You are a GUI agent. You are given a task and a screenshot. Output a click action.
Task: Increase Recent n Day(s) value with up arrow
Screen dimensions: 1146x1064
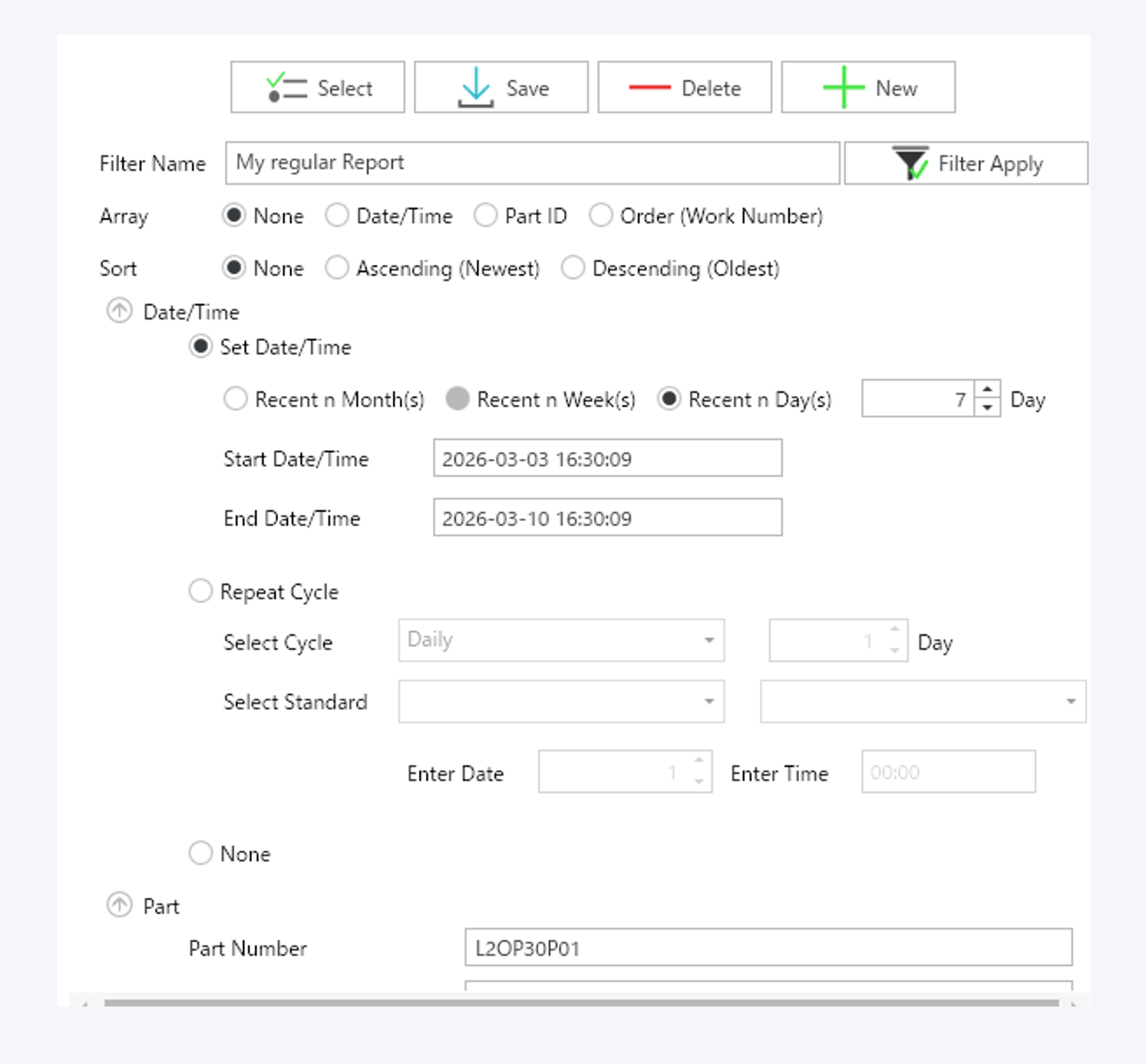(987, 390)
